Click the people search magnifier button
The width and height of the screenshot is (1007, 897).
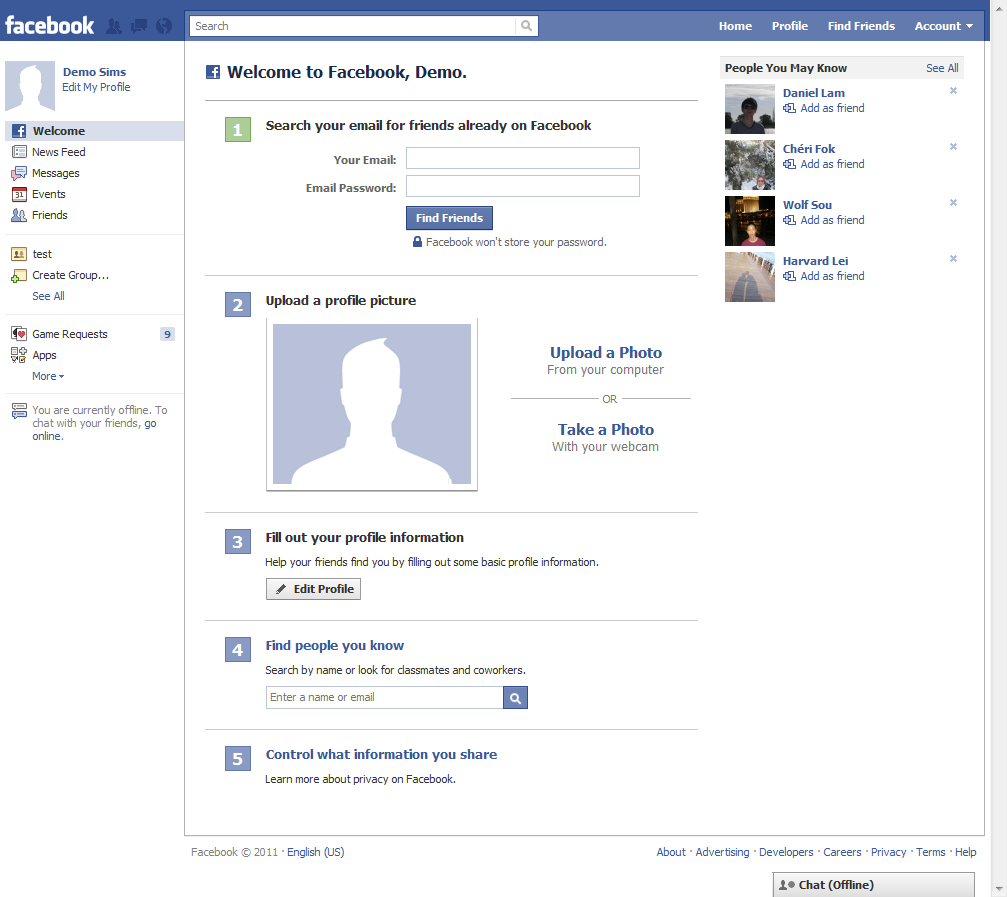(x=515, y=698)
